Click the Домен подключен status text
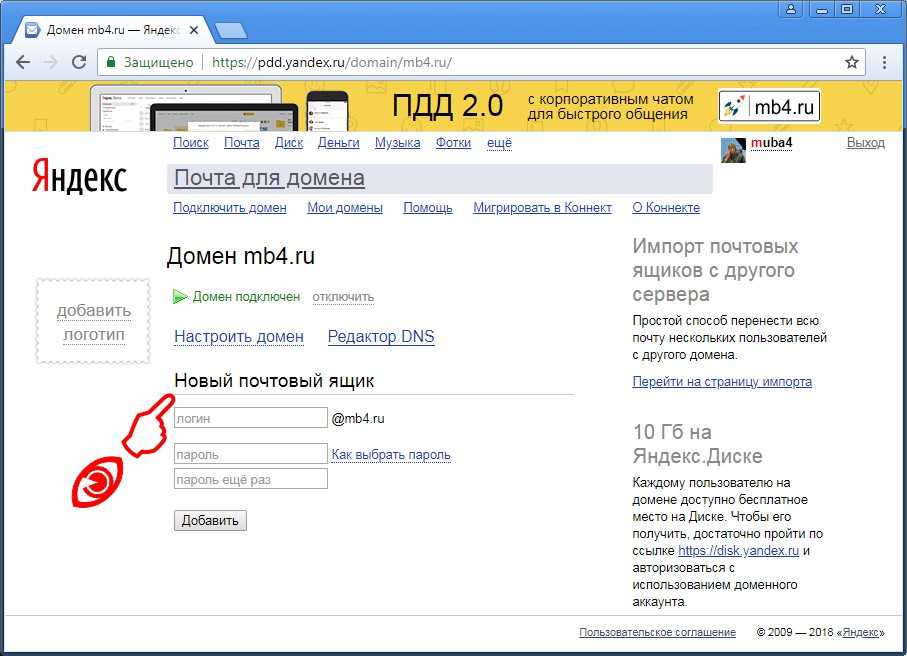Viewport: 907px width, 656px height. coord(246,297)
